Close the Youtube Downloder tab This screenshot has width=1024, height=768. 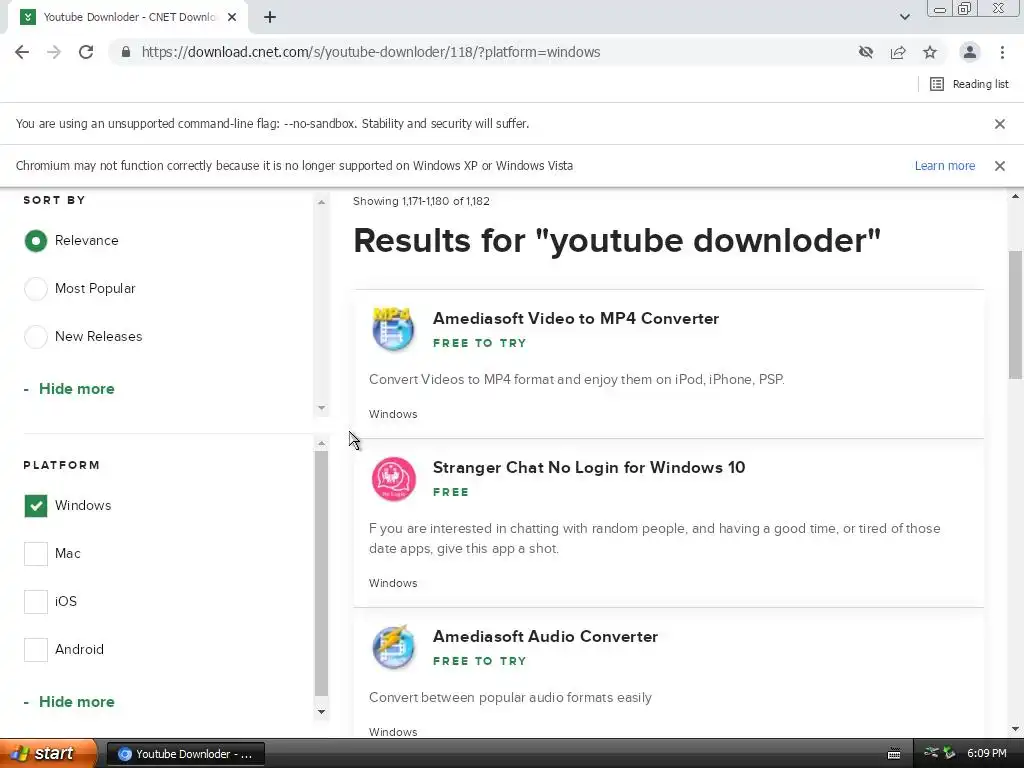point(232,17)
